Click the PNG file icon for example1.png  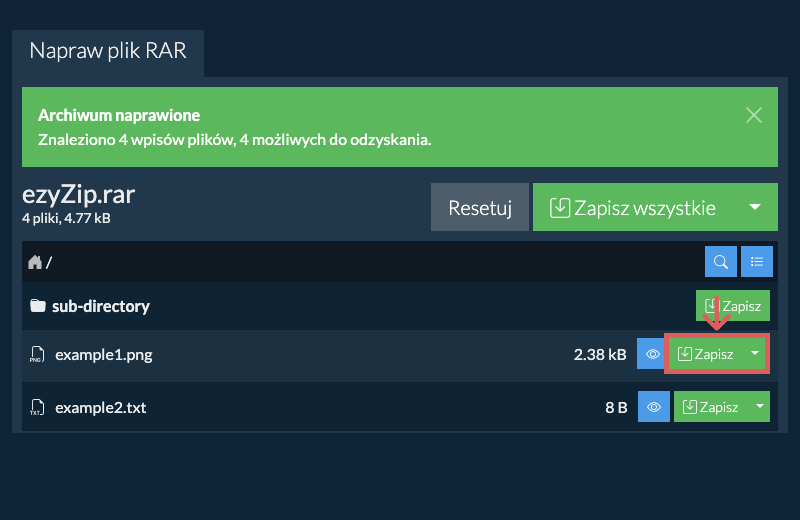click(x=37, y=354)
